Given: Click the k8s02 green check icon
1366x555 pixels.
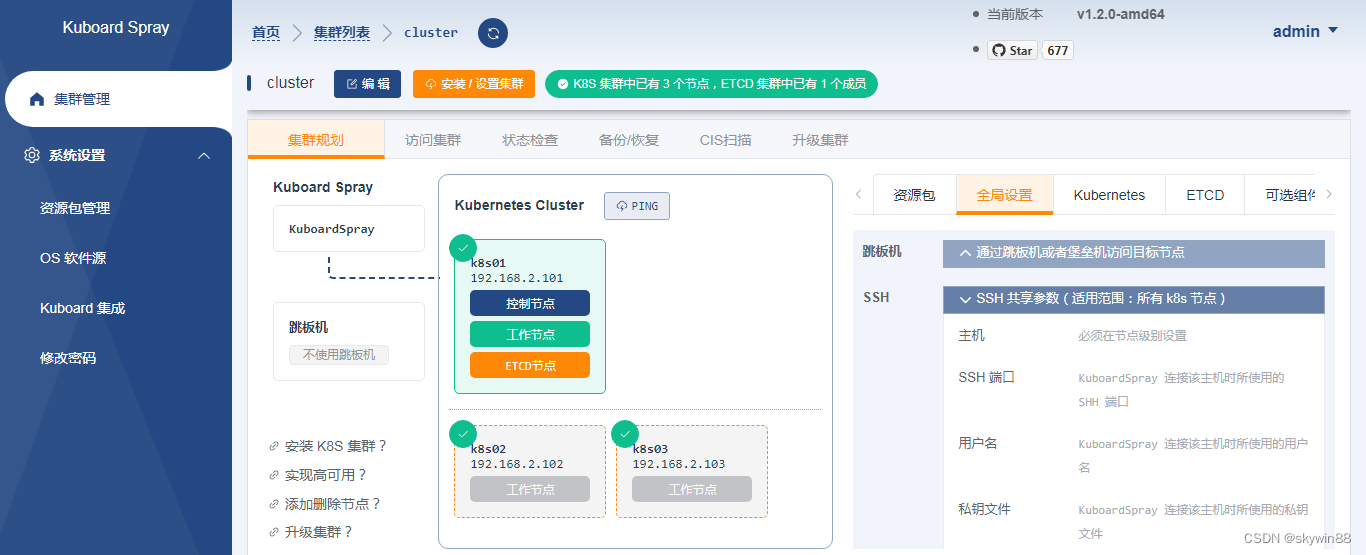Looking at the screenshot, I should coord(463,434).
